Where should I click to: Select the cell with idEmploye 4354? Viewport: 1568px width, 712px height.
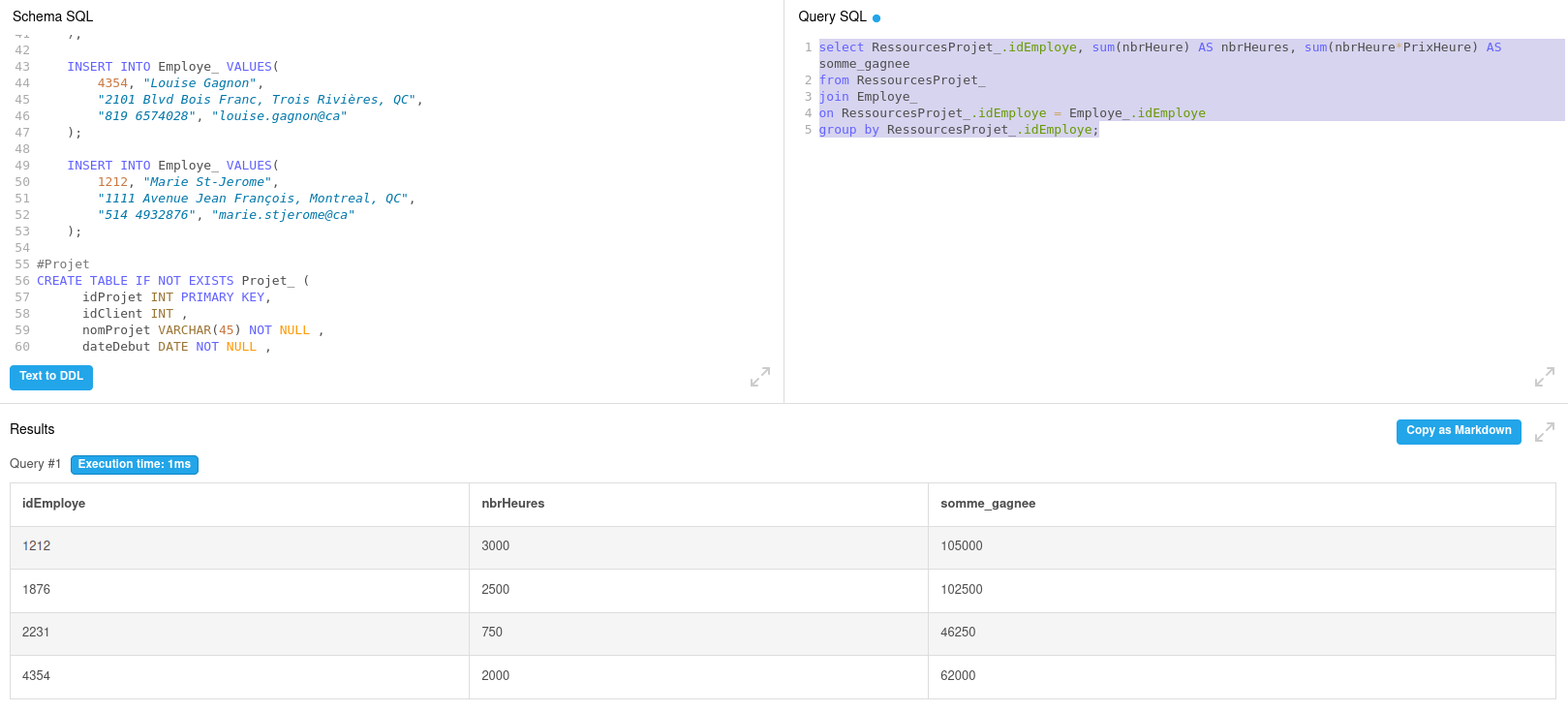point(239,677)
